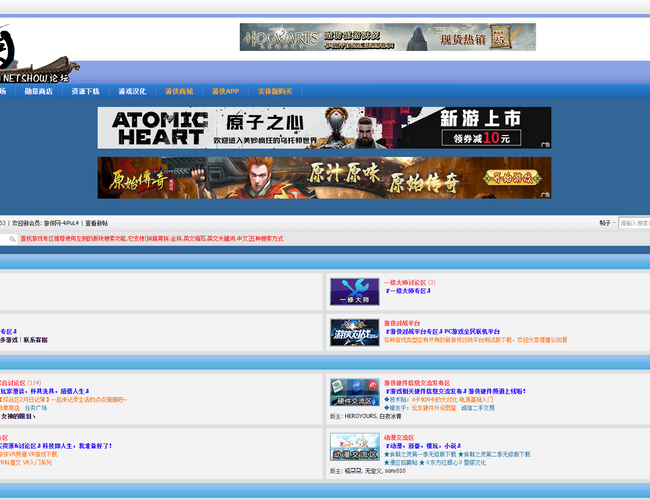Viewport: 650px width, 500px height.
Task: Open the 诚信二手交易 link
Action: pyautogui.click(x=478, y=408)
